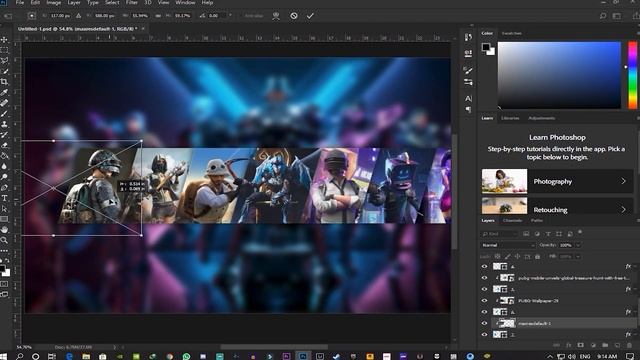Image resolution: width=640 pixels, height=360 pixels.
Task: Open the Normal blend mode dropdown
Action: coord(508,245)
